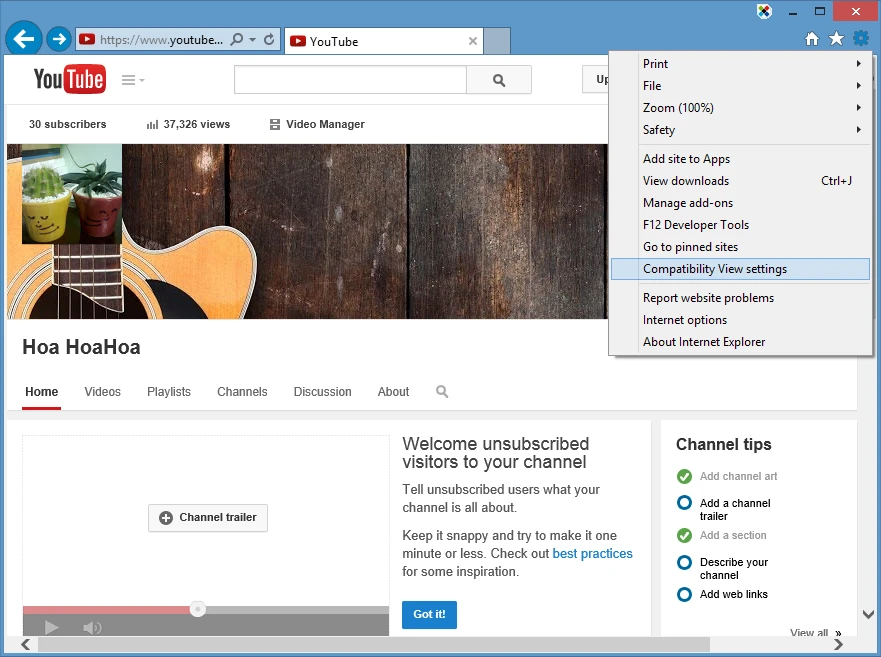
Task: Toggle the 'Describe your channel' tip circle
Action: tap(684, 562)
